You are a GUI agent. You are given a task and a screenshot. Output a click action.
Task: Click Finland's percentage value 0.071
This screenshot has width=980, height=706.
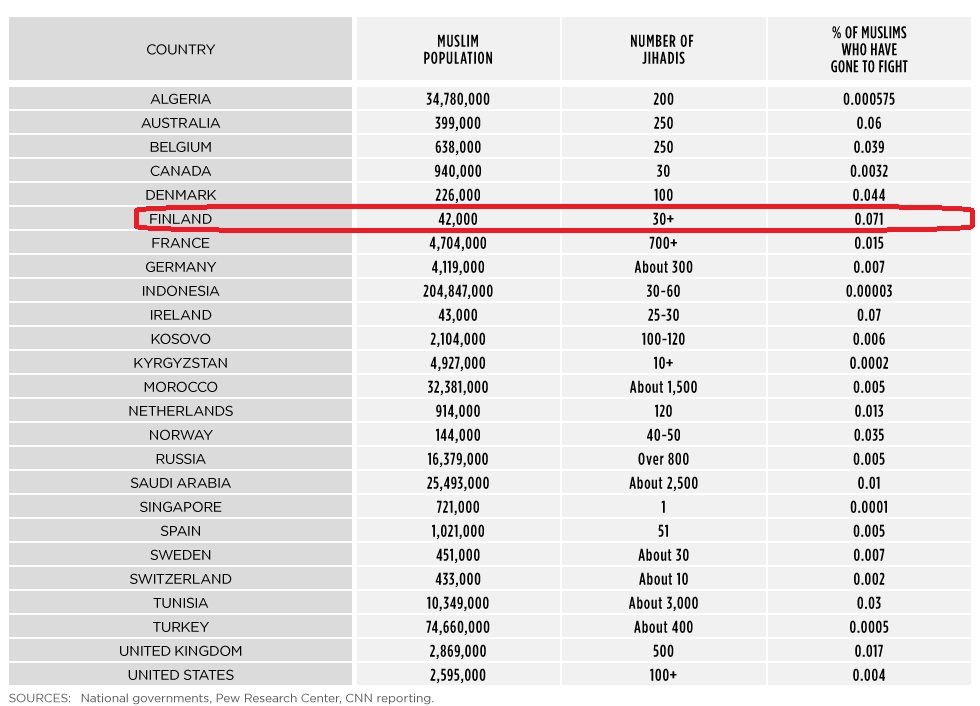point(869,219)
